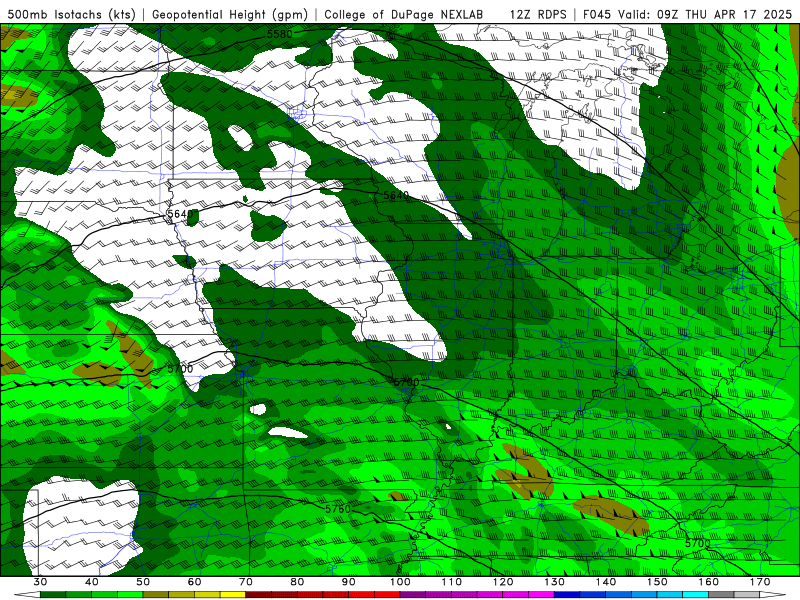Viewport: 800px width, 600px height.
Task: Click the 40 value on the color scale
Action: click(x=92, y=582)
